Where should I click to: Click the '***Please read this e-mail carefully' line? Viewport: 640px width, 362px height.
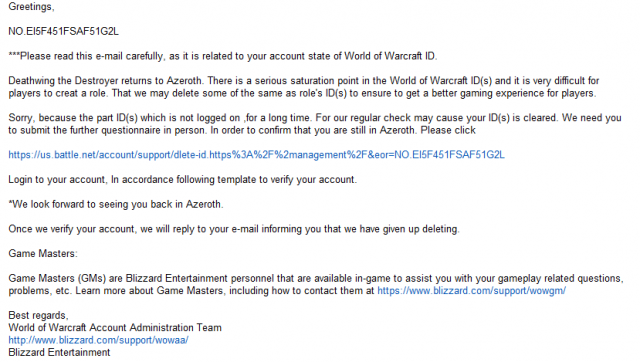pyautogui.click(x=222, y=56)
